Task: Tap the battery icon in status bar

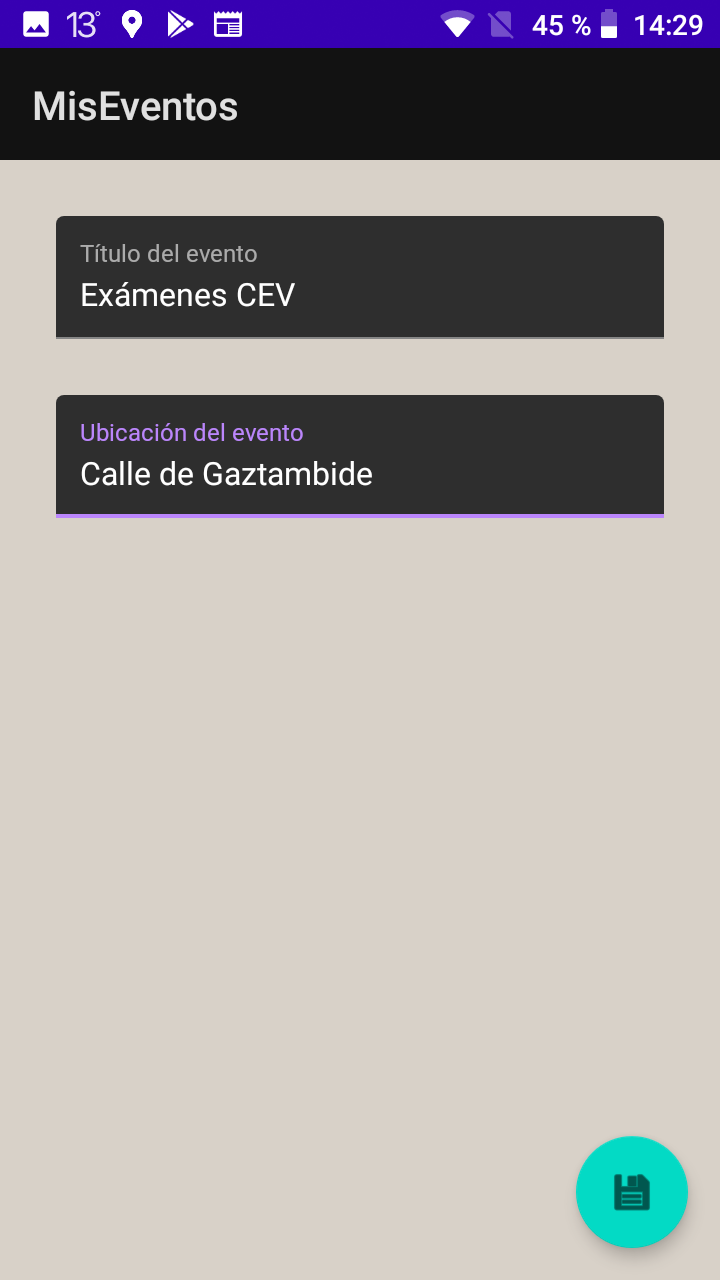Action: [x=609, y=24]
